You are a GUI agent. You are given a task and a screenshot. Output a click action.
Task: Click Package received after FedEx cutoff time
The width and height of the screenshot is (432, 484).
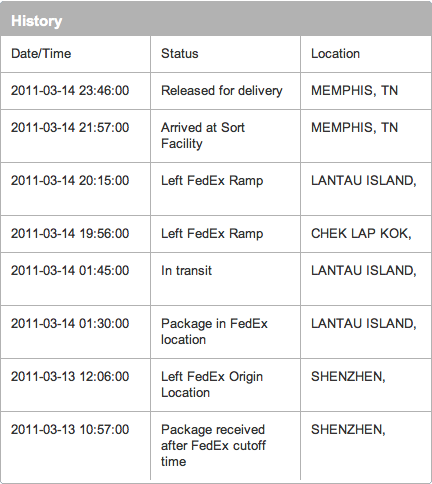213,445
